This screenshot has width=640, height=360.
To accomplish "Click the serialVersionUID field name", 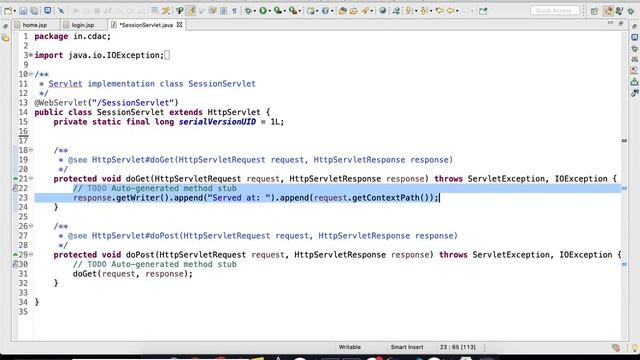I will pos(217,122).
